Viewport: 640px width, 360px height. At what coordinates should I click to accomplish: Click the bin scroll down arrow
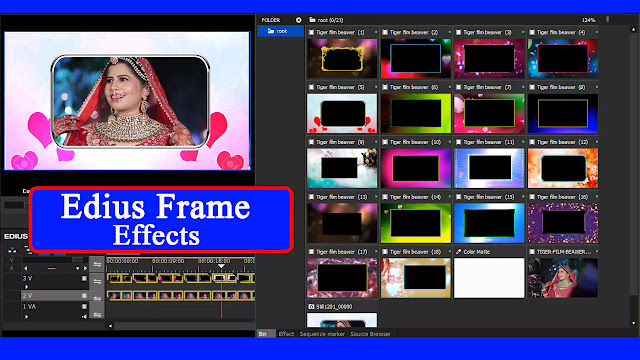[633, 323]
